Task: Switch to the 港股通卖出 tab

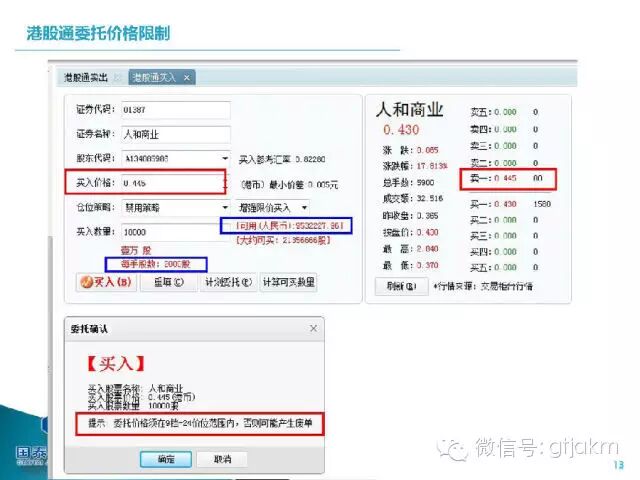Action: coord(86,78)
